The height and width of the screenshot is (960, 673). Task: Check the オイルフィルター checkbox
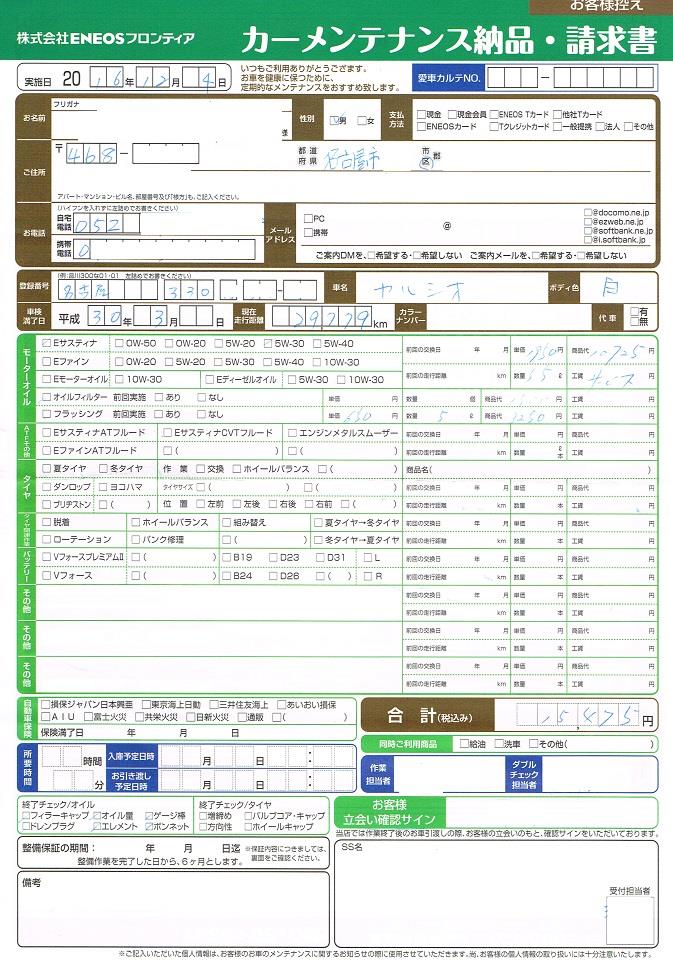(47, 397)
